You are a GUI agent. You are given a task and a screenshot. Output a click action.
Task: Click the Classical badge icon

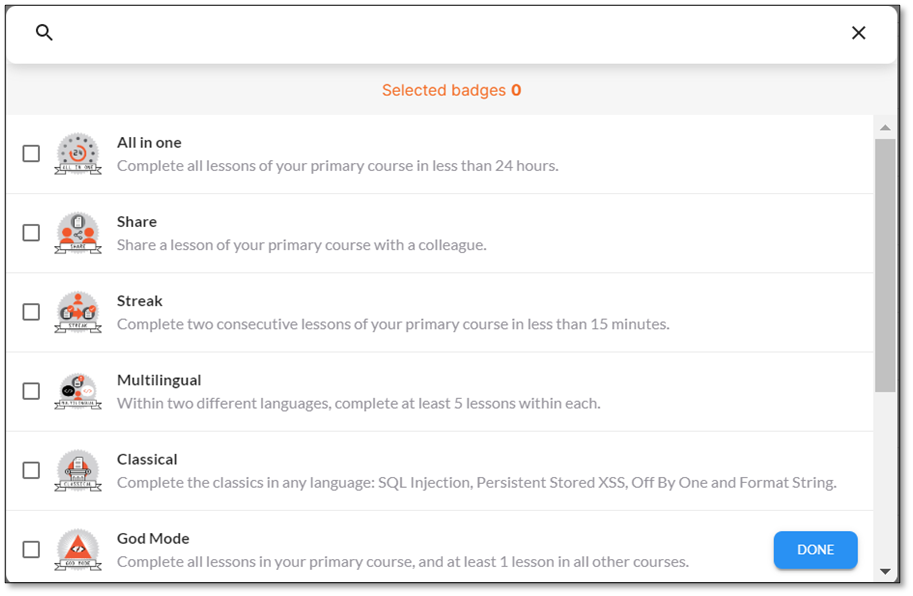pyautogui.click(x=78, y=470)
